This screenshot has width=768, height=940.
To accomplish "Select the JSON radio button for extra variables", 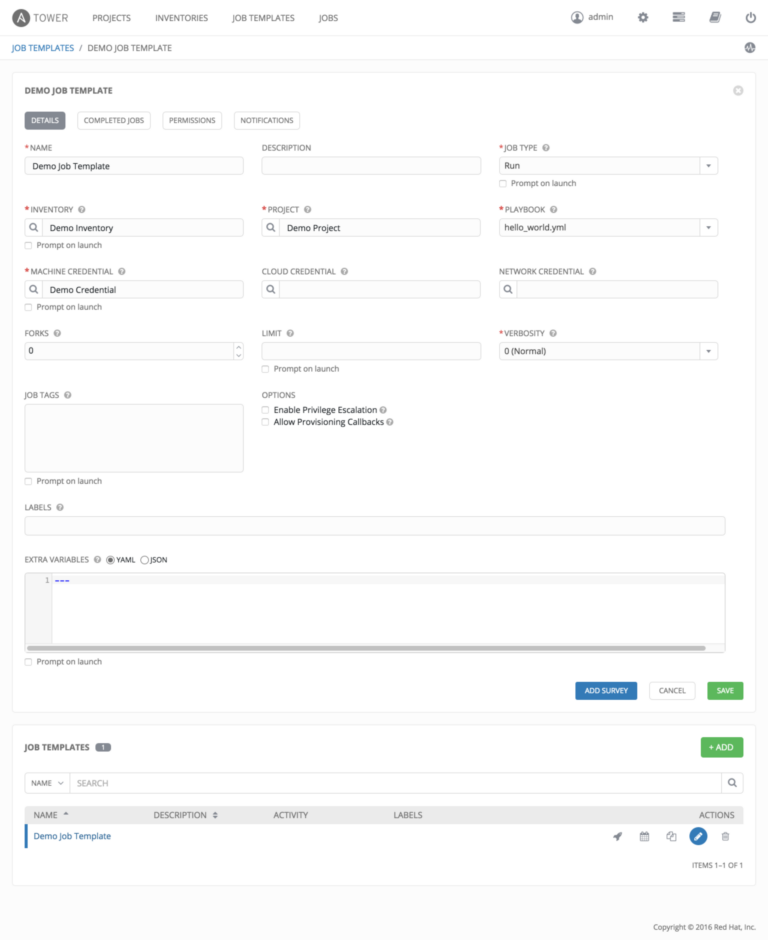I will click(144, 560).
